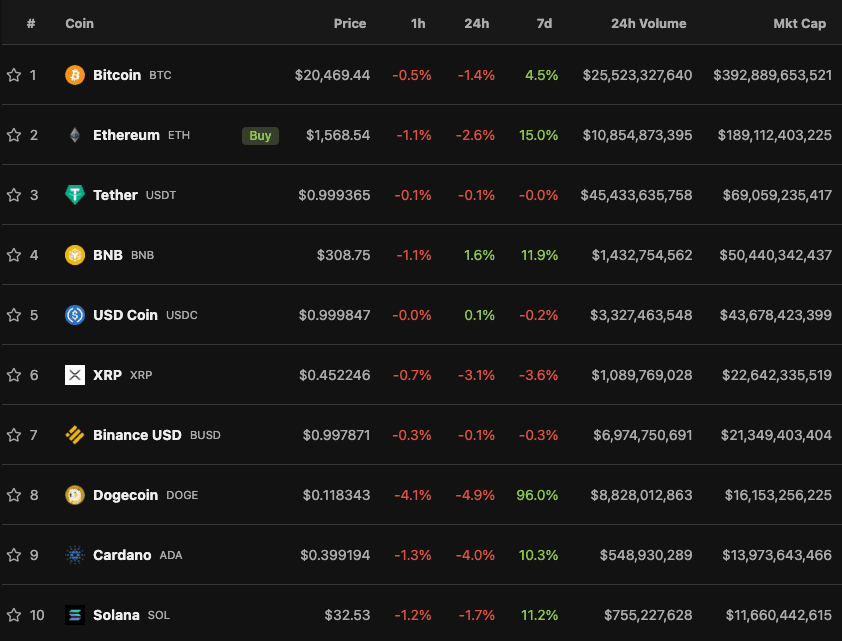This screenshot has height=641, width=842.
Task: Select the USDC ticker label
Action: (182, 315)
